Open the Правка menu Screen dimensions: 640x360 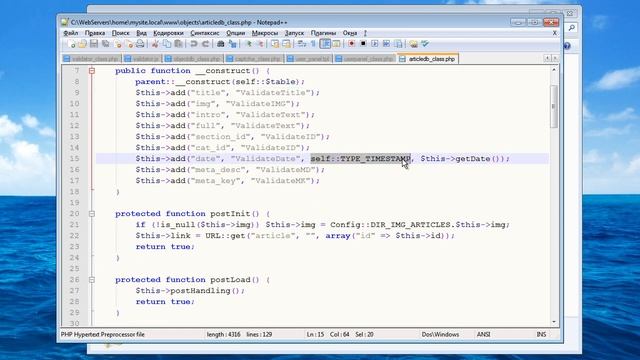[x=95, y=33]
